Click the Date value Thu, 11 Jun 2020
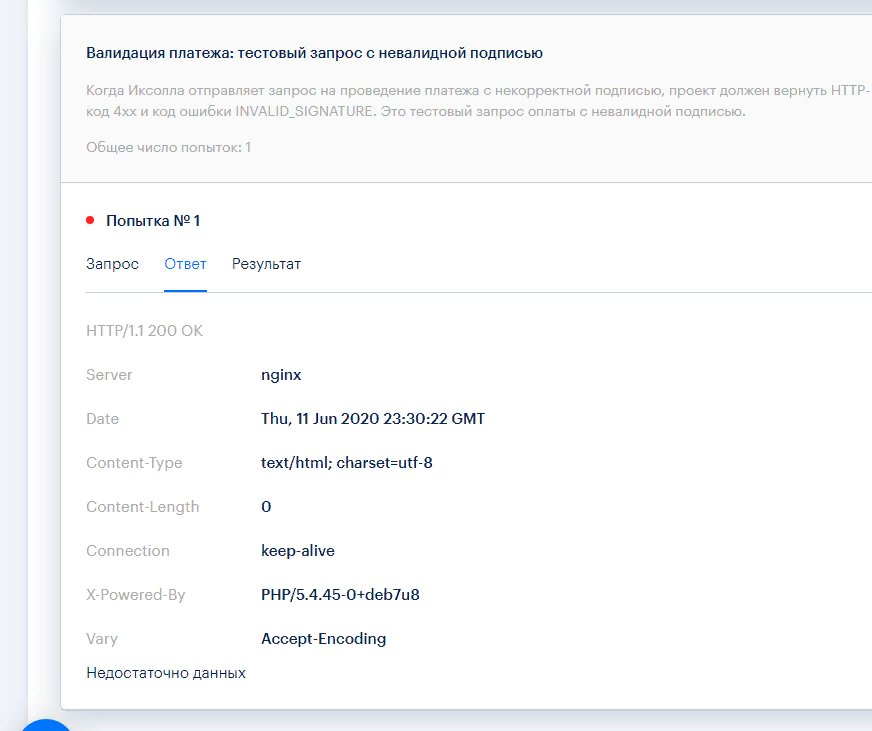Screen dimensions: 872x731 click(x=372, y=419)
